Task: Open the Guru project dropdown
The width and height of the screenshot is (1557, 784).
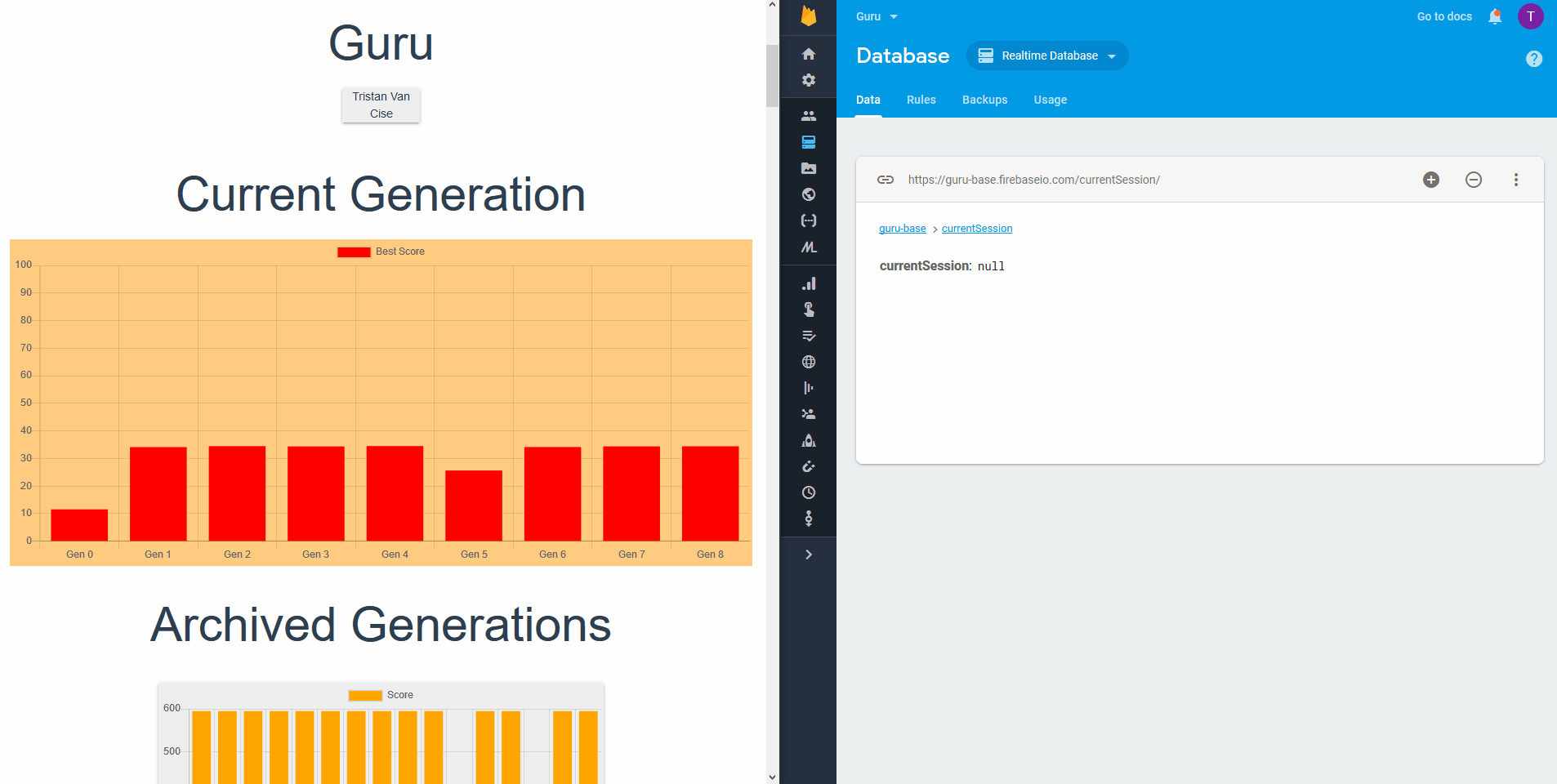Action: pos(877,16)
